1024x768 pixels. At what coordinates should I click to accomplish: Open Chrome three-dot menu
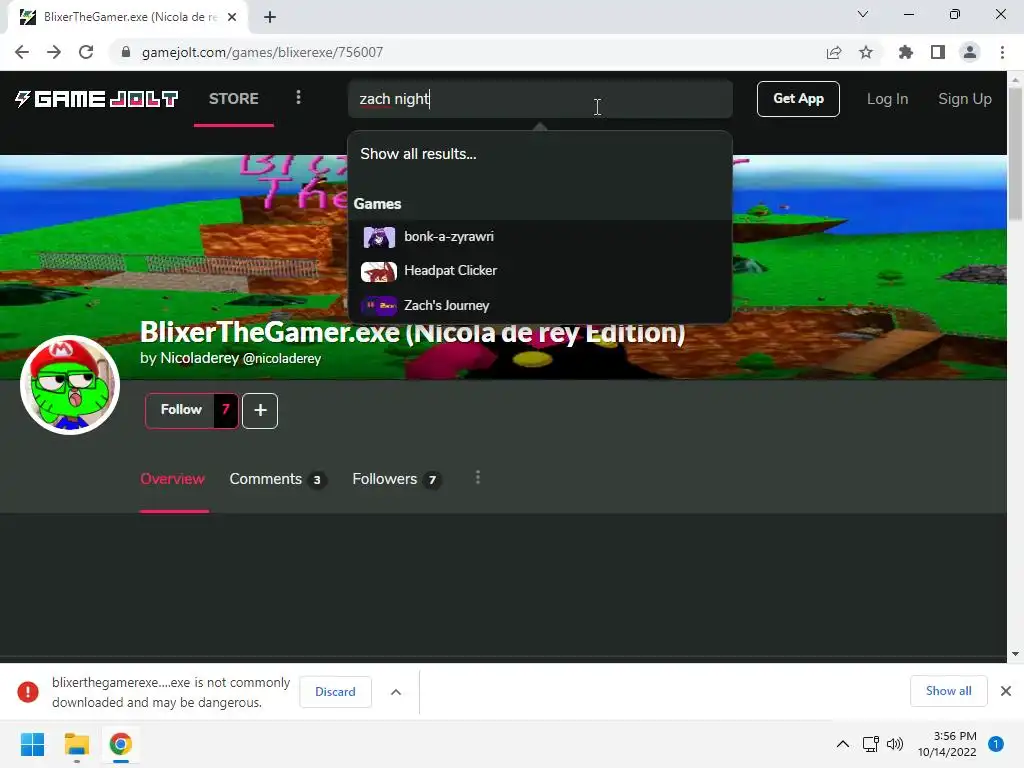click(1002, 52)
